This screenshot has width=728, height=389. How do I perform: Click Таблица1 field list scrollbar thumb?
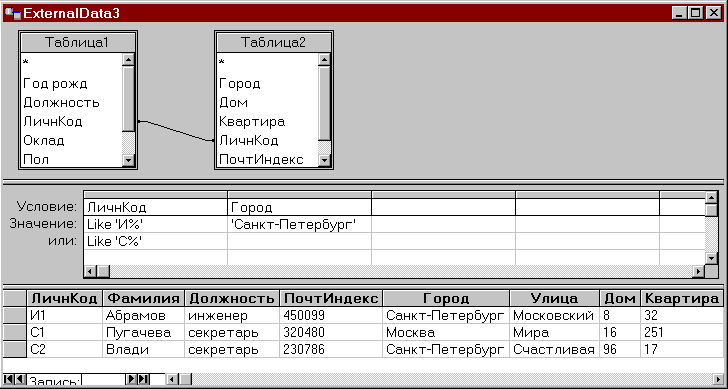tap(129, 98)
